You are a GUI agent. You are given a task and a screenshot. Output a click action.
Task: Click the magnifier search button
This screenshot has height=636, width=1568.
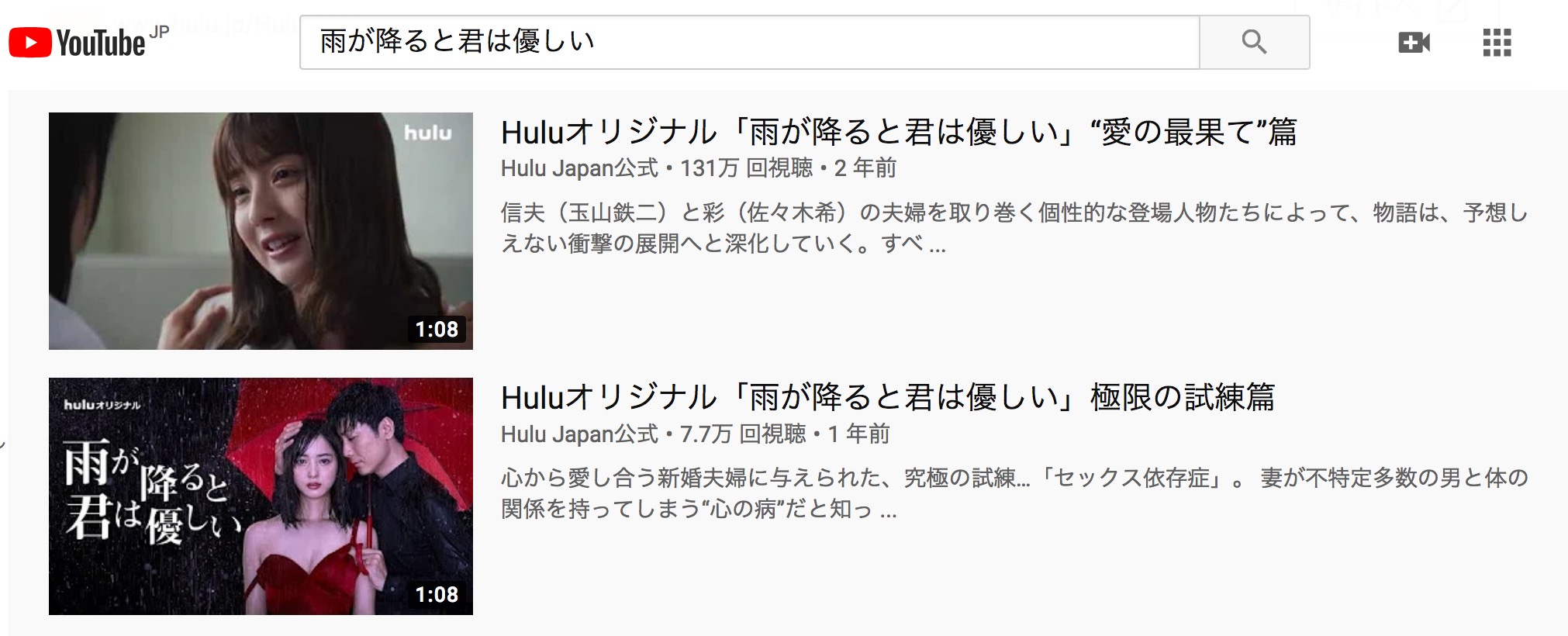tap(1254, 42)
